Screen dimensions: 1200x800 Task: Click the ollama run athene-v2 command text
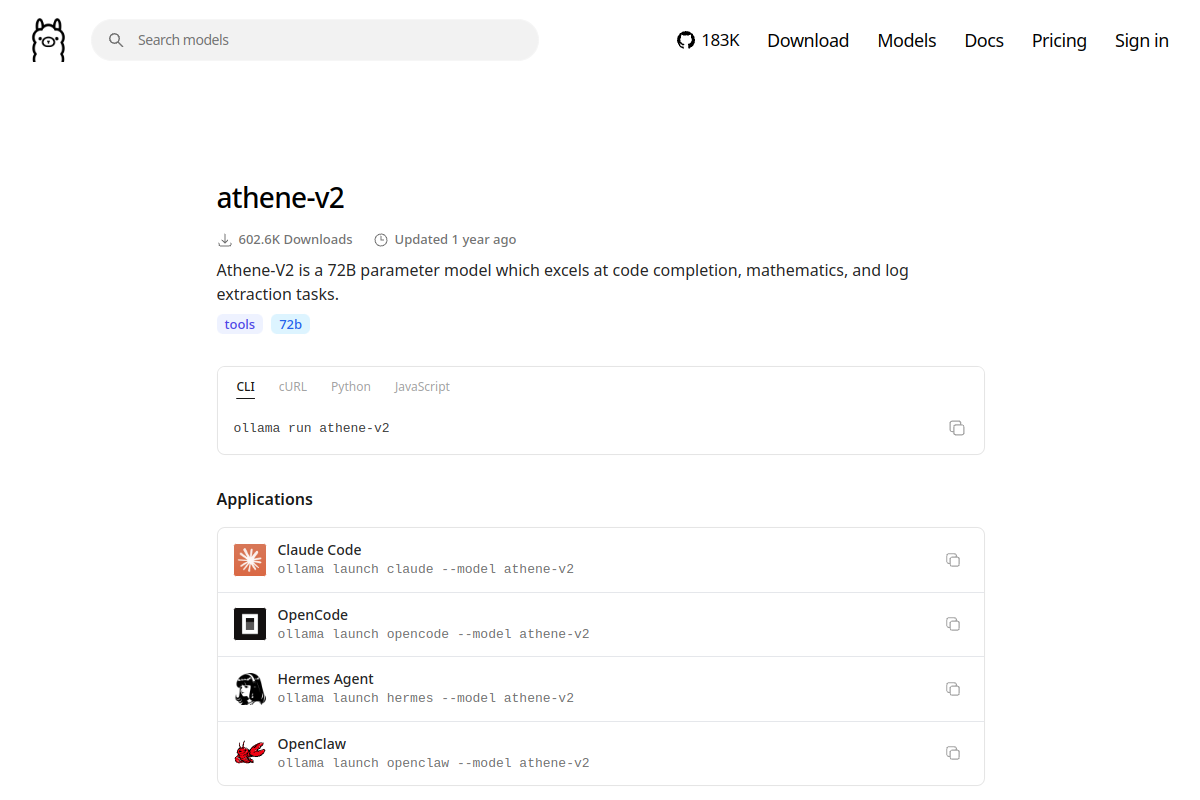point(312,428)
